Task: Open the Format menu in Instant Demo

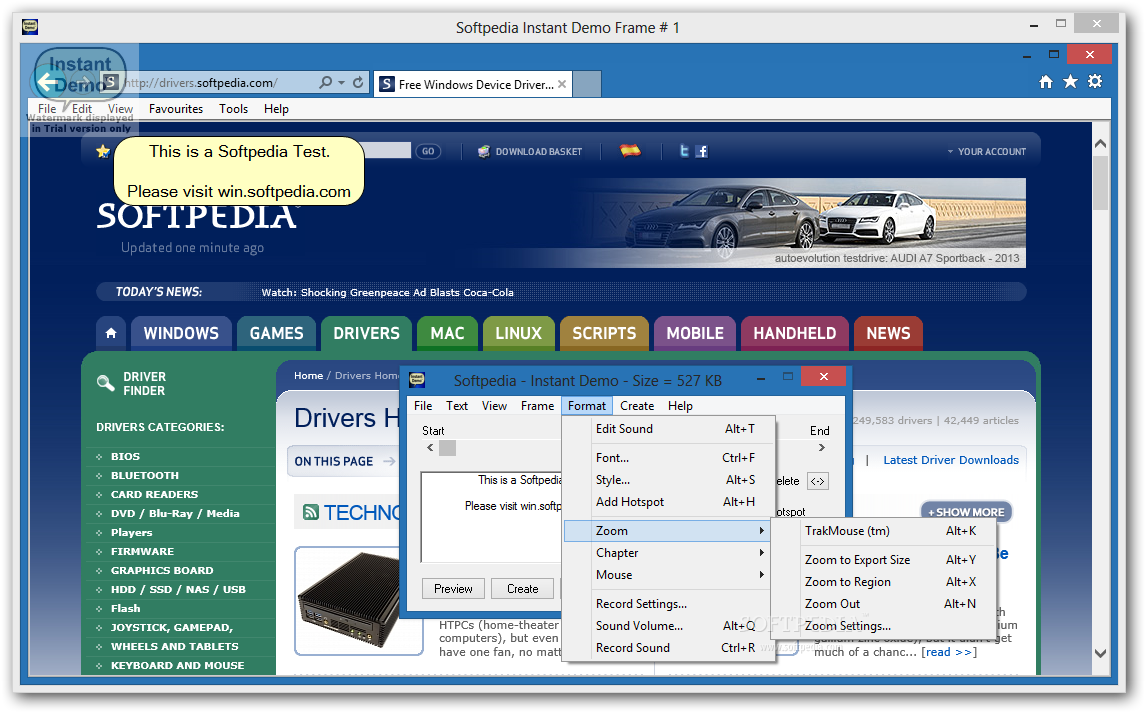Action: point(586,405)
